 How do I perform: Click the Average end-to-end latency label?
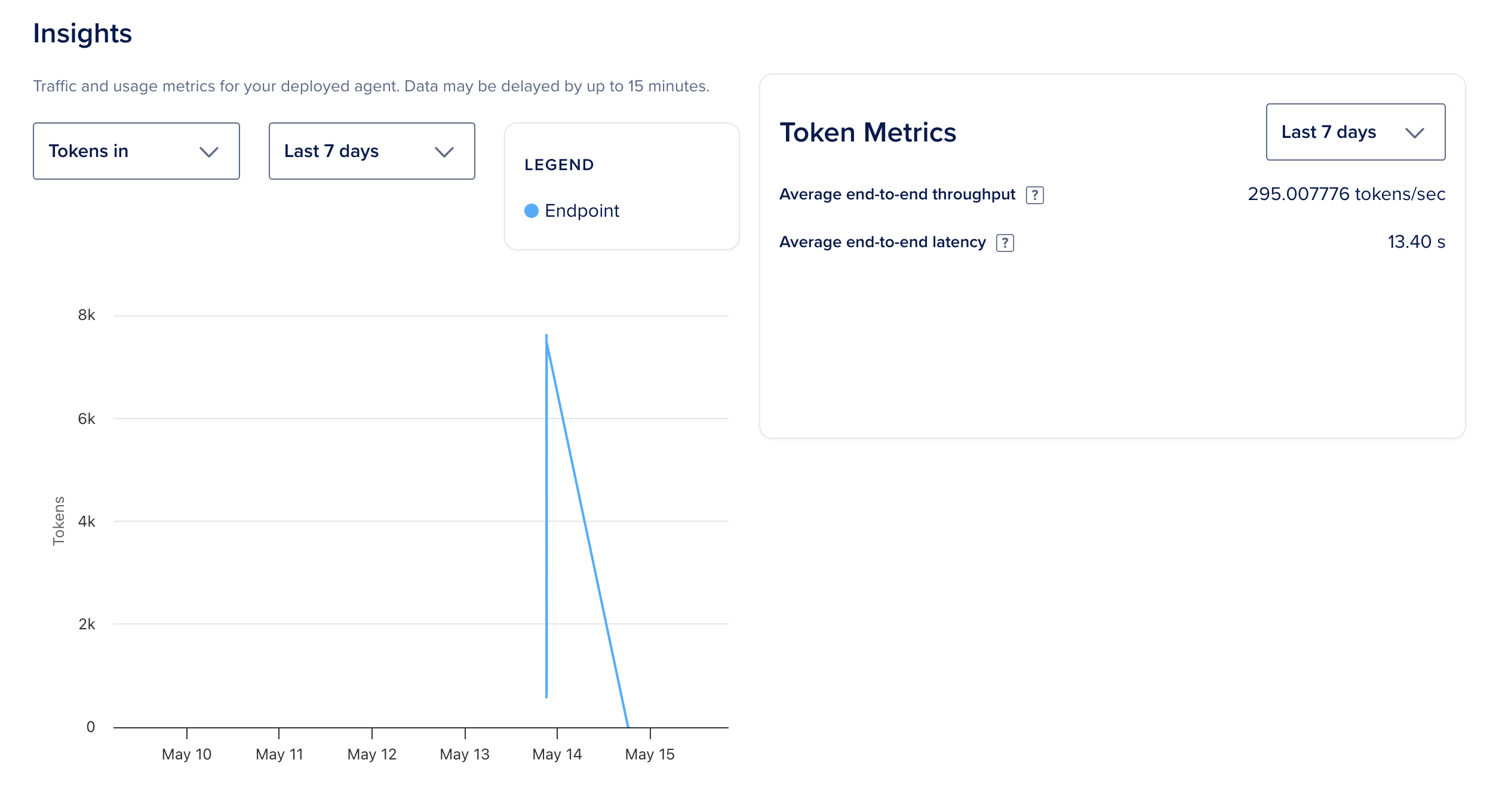point(882,242)
